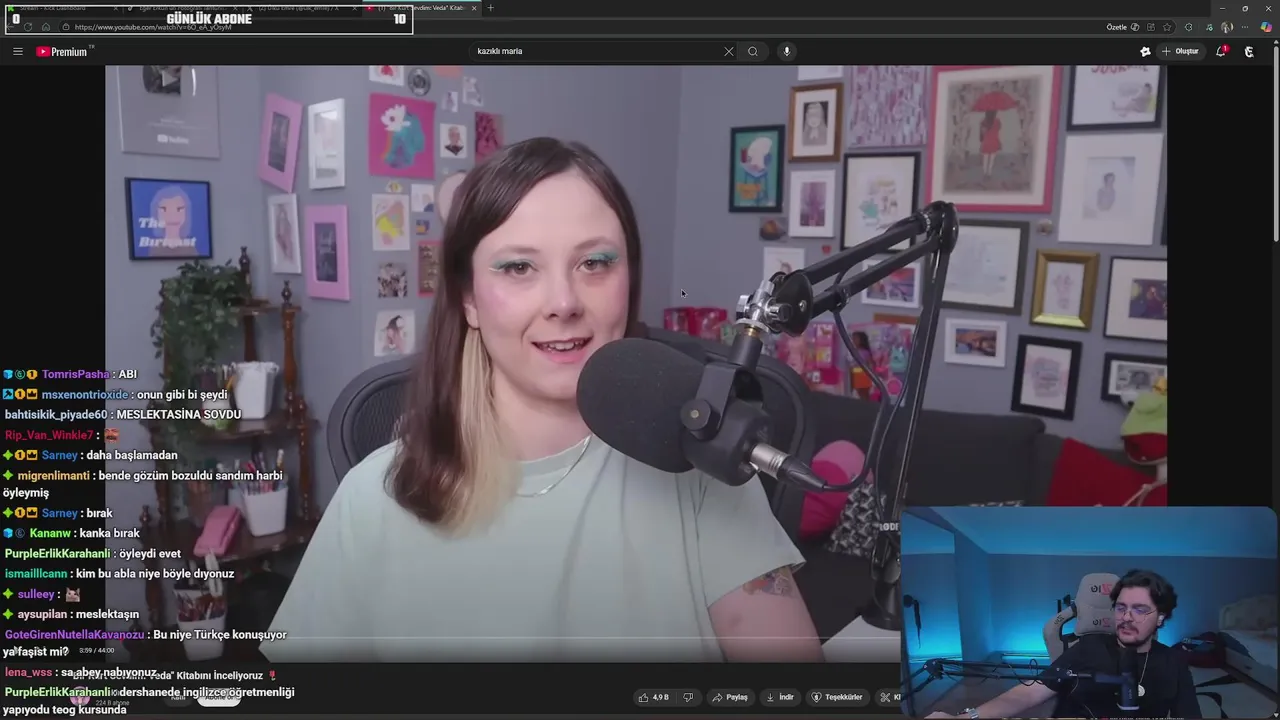Click the streamer webcam overlay

(1090, 612)
